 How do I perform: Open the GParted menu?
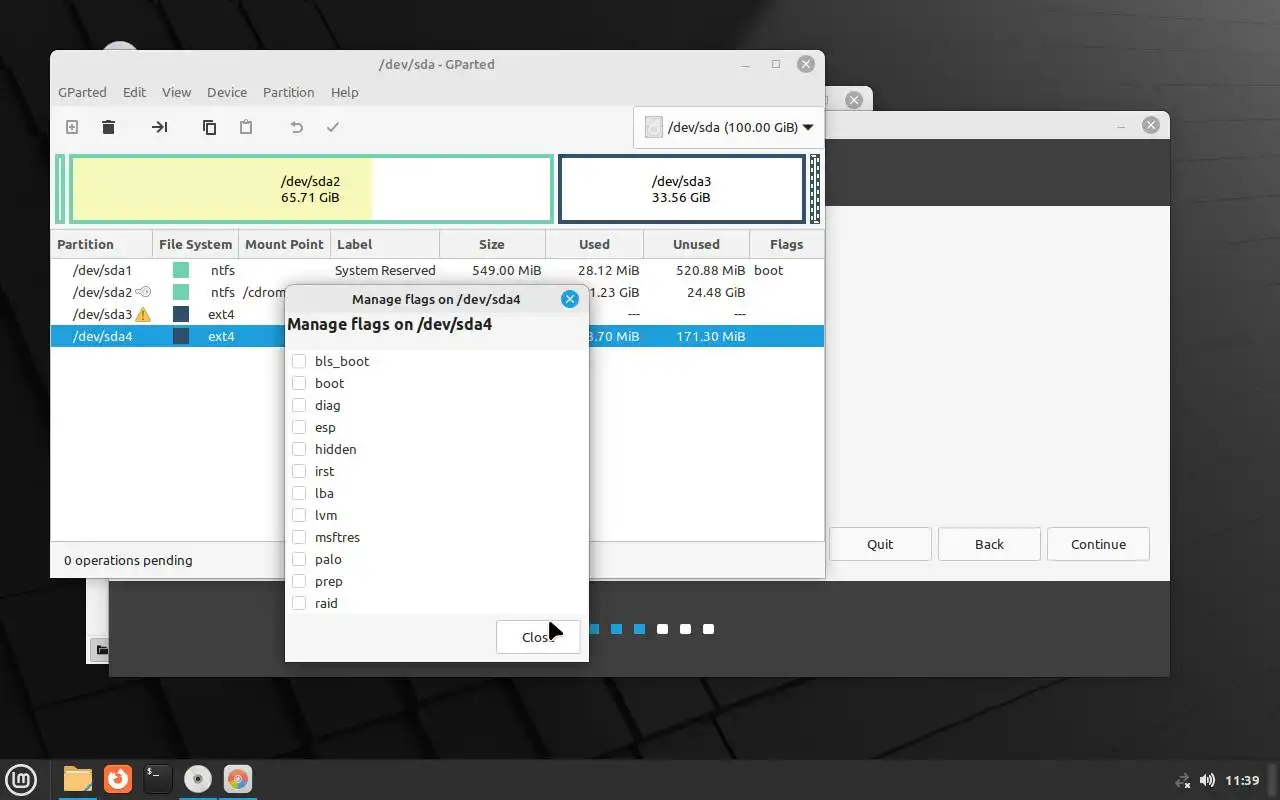coord(82,92)
